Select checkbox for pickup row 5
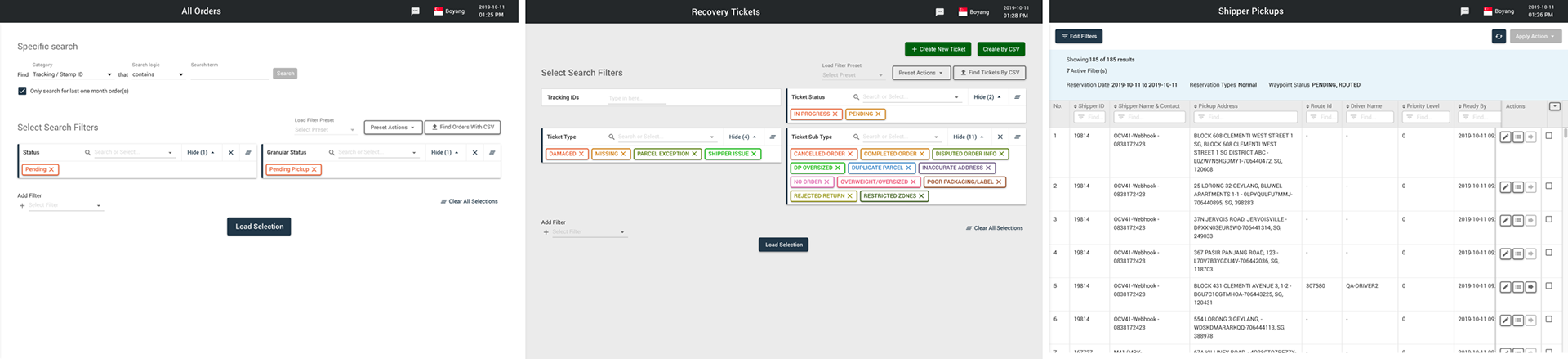 pos(1548,286)
